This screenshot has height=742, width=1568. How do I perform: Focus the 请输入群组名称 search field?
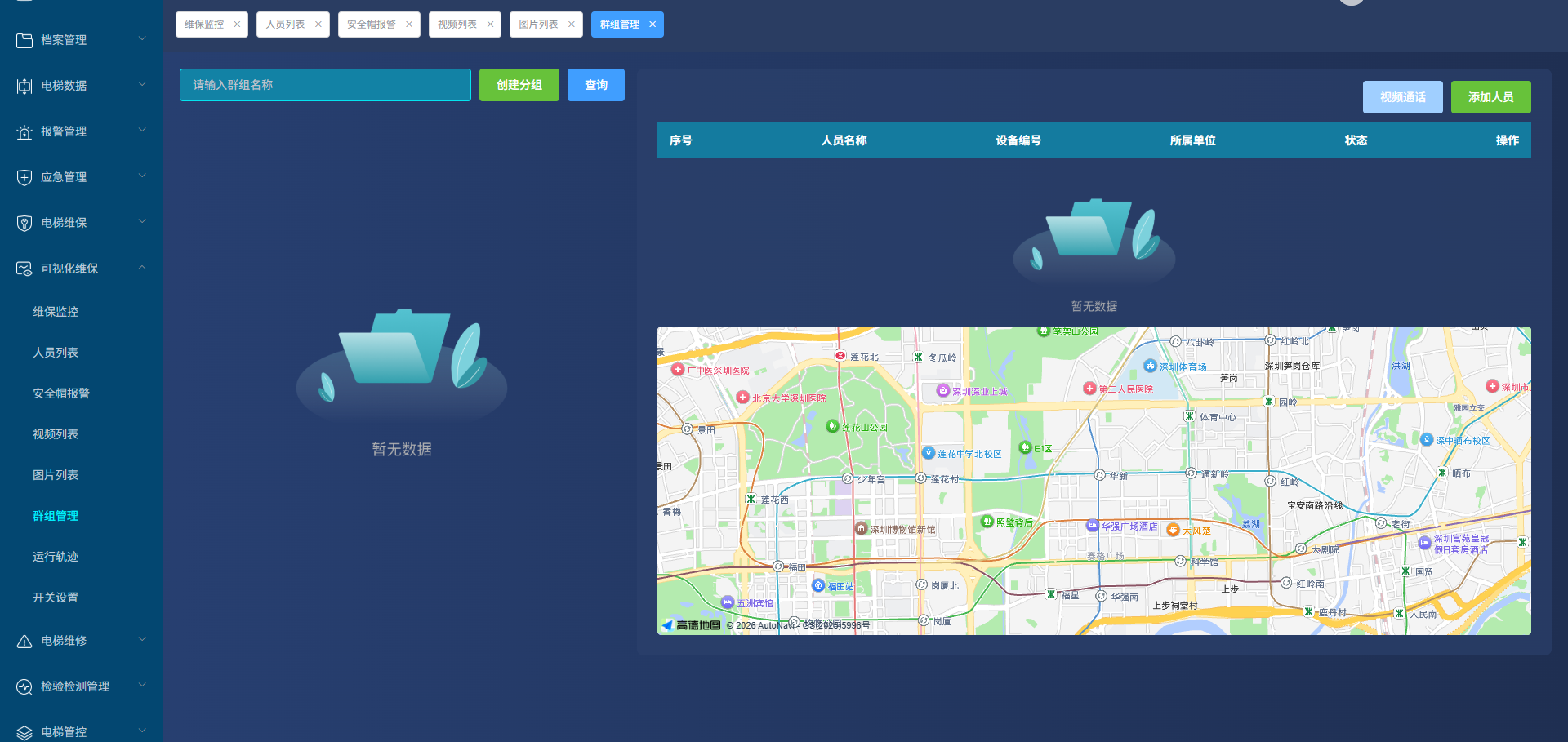pos(325,85)
